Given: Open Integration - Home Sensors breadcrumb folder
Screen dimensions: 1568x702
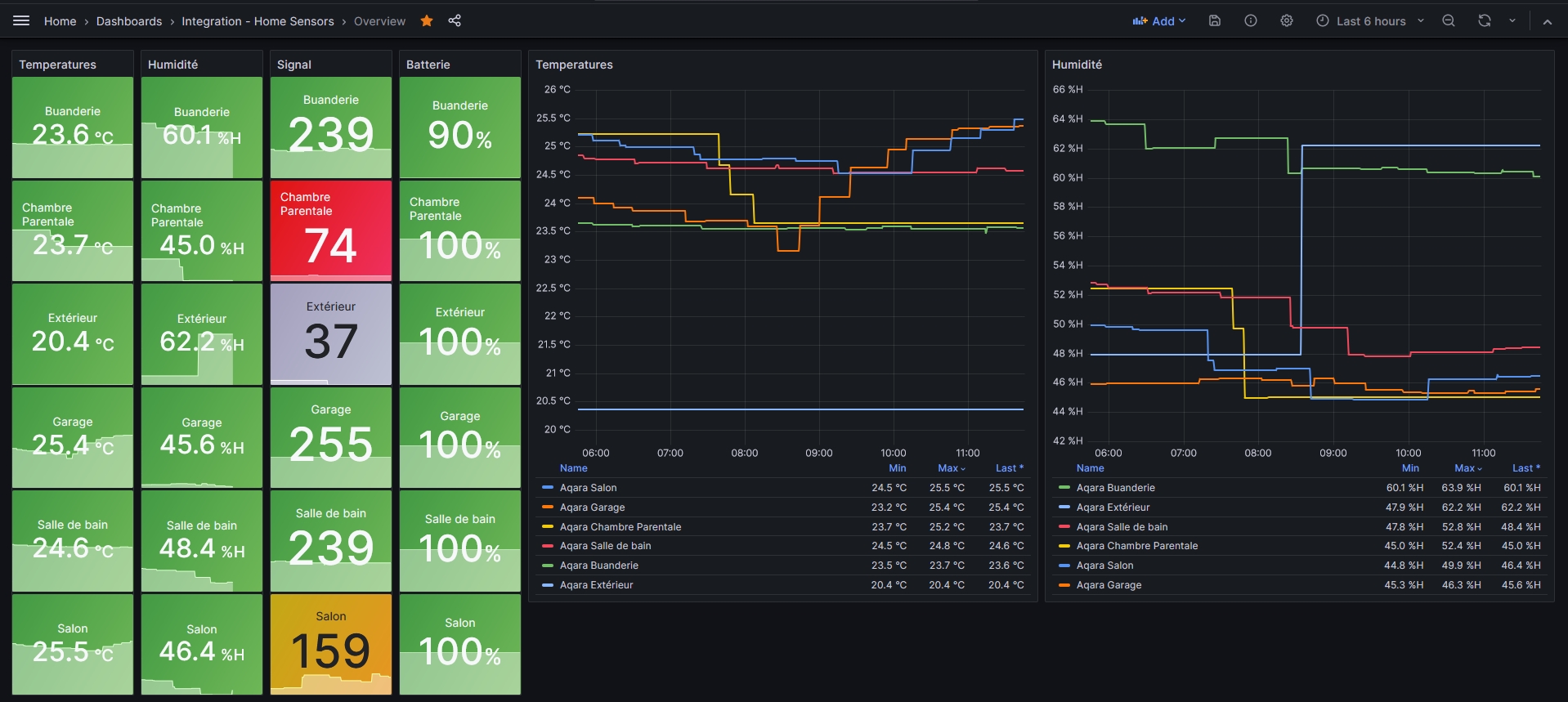Looking at the screenshot, I should 258,21.
